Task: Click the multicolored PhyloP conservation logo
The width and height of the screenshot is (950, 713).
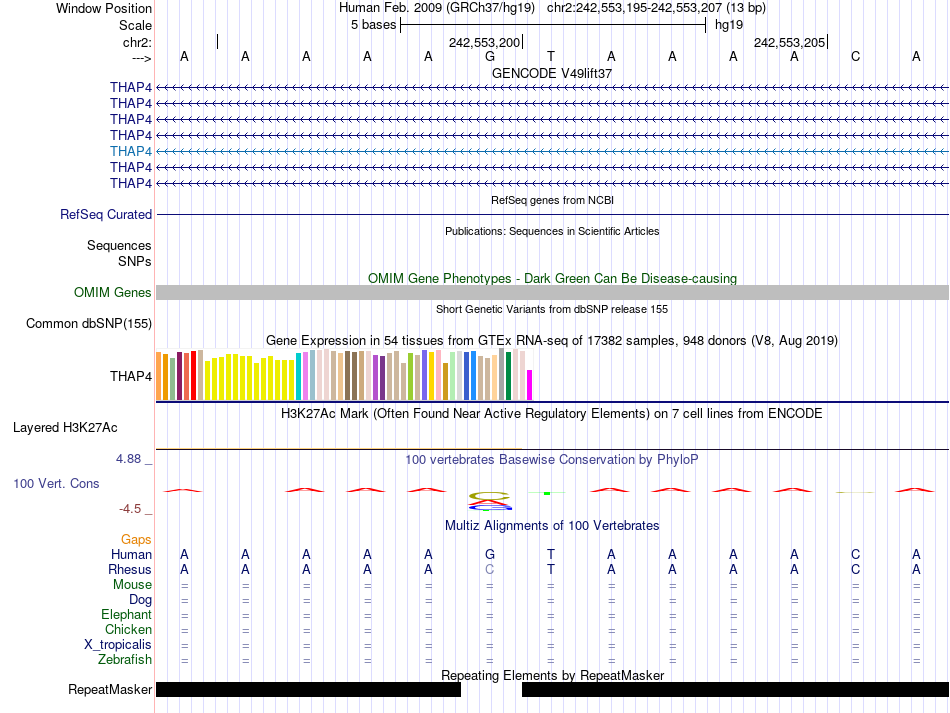Action: [489, 499]
